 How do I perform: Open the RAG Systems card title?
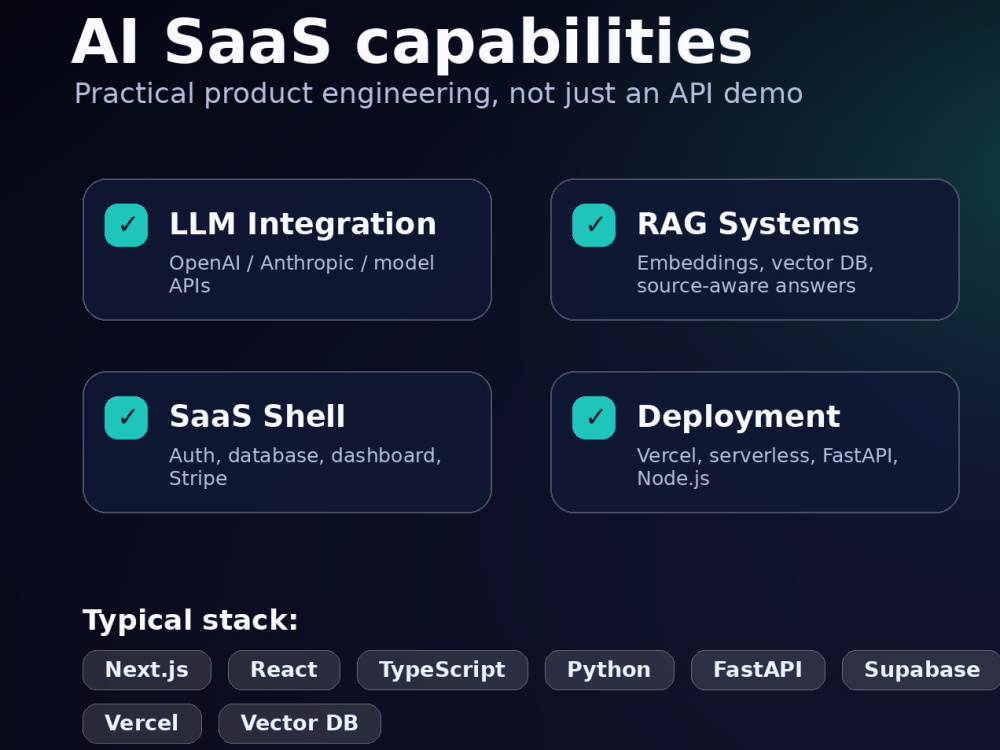(x=748, y=224)
